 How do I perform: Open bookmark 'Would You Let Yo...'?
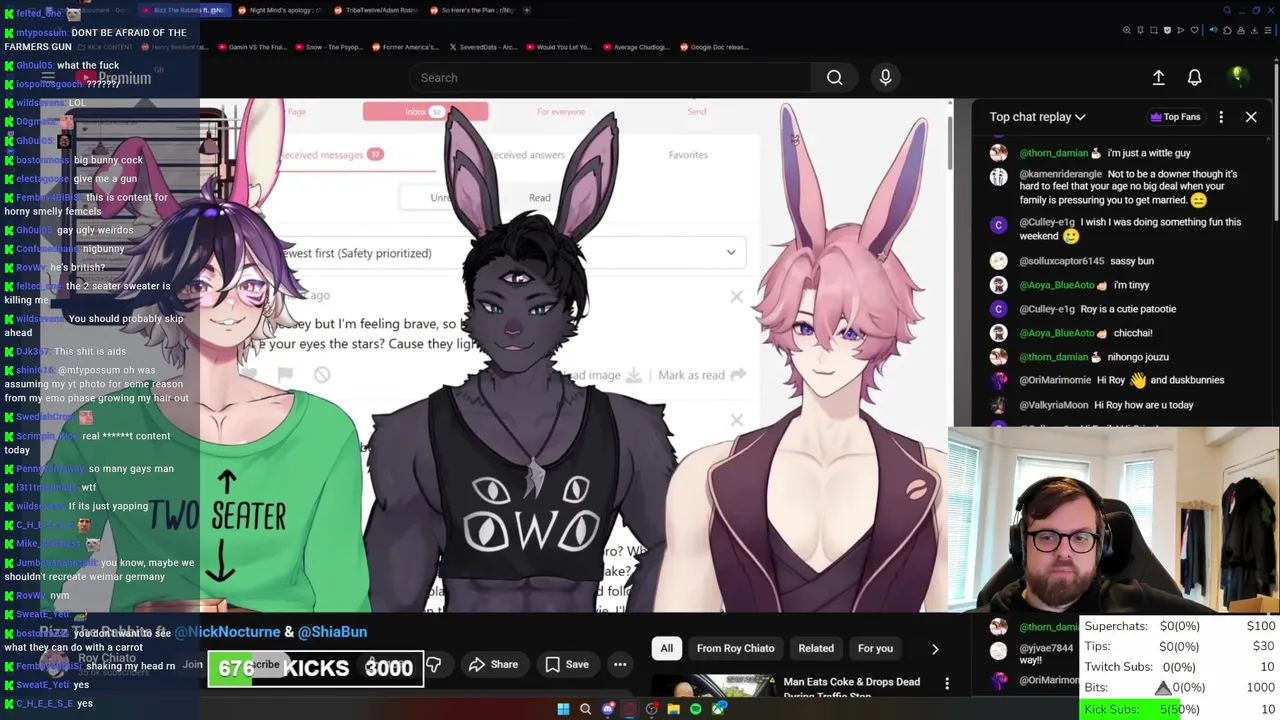tap(558, 47)
